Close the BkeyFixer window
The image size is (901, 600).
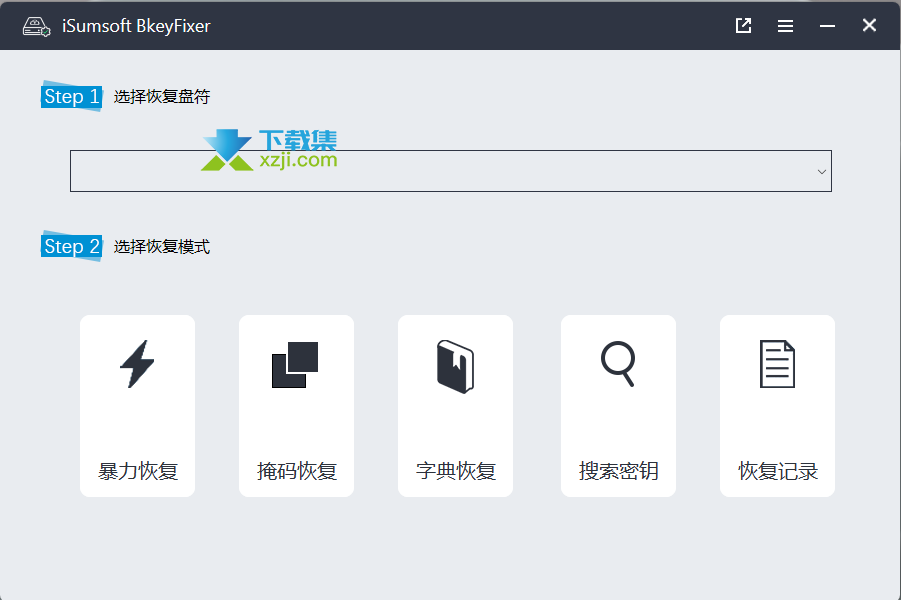coord(869,25)
